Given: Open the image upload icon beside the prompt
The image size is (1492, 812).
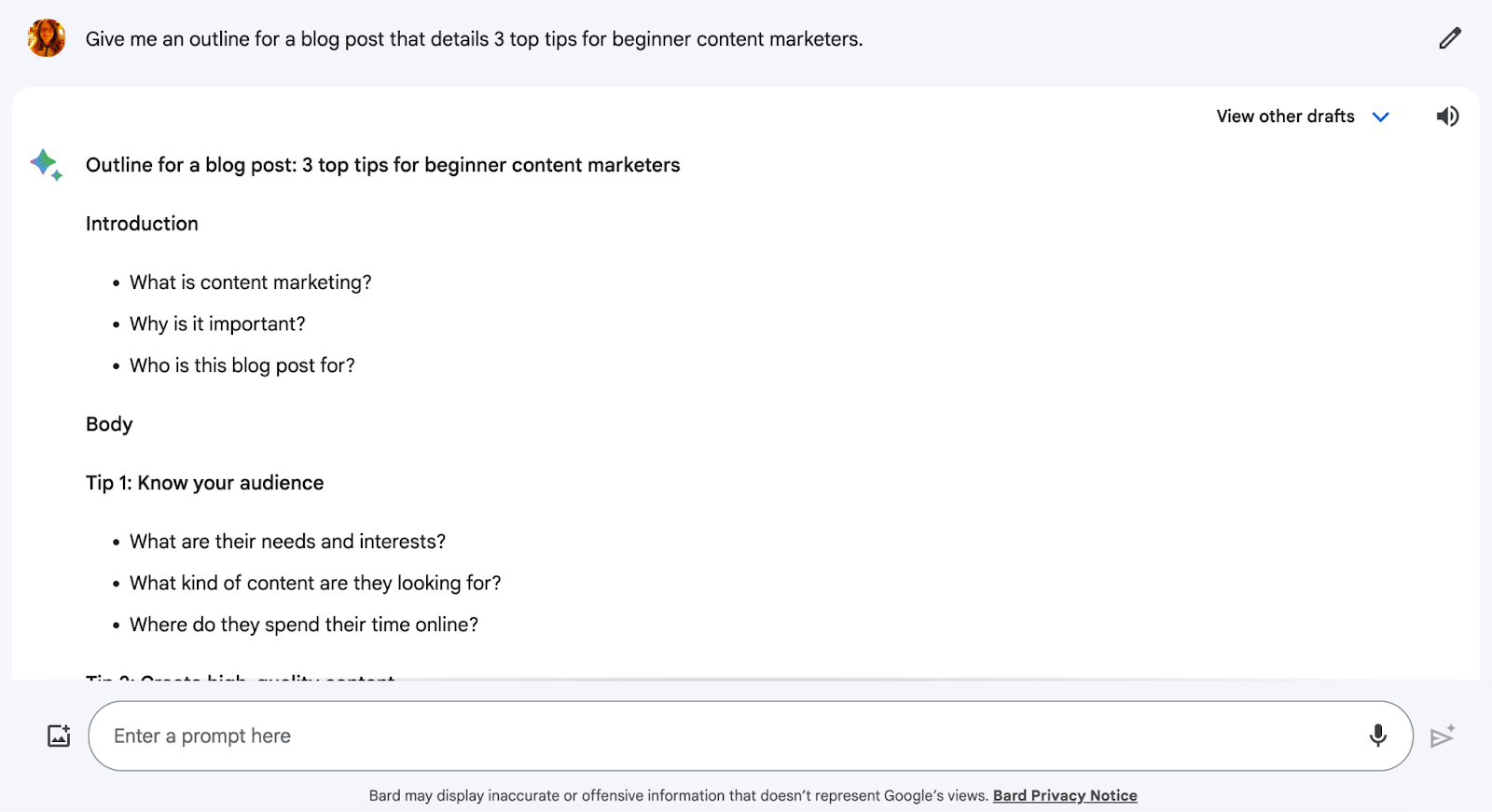Looking at the screenshot, I should (58, 736).
